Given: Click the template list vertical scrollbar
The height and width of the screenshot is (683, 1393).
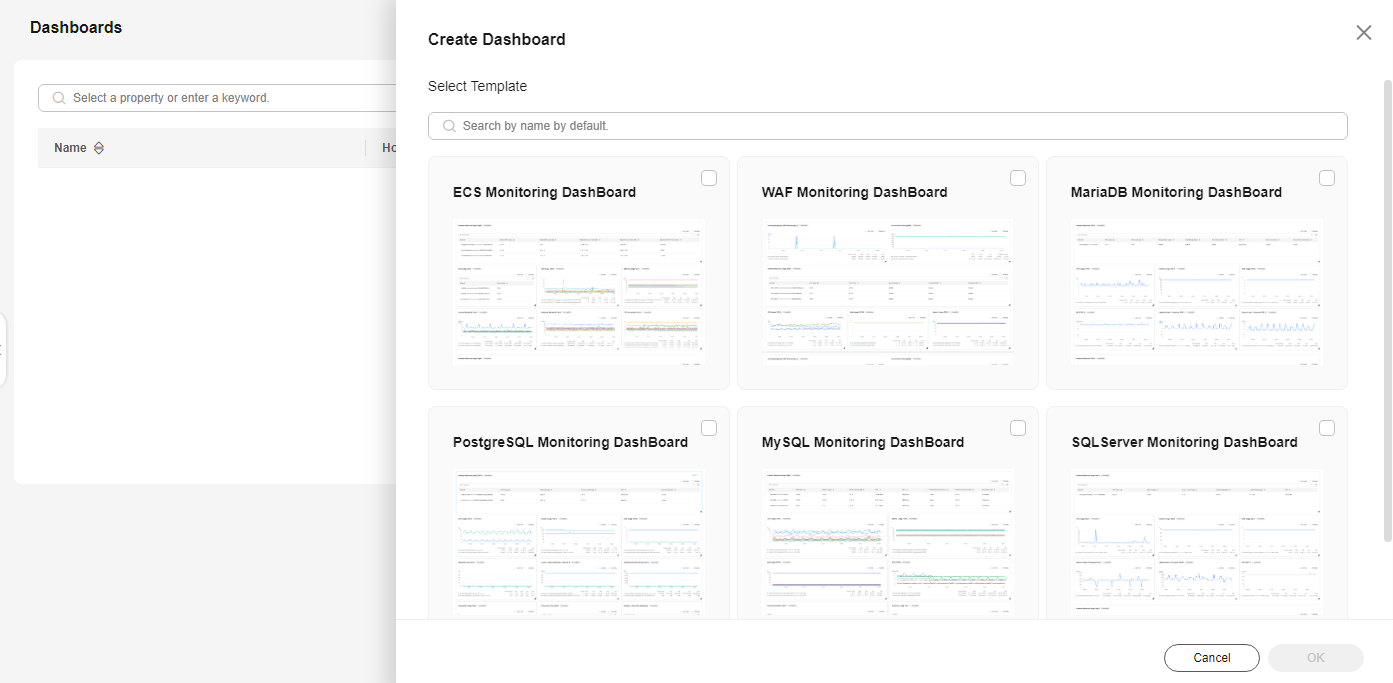Looking at the screenshot, I should (1387, 310).
